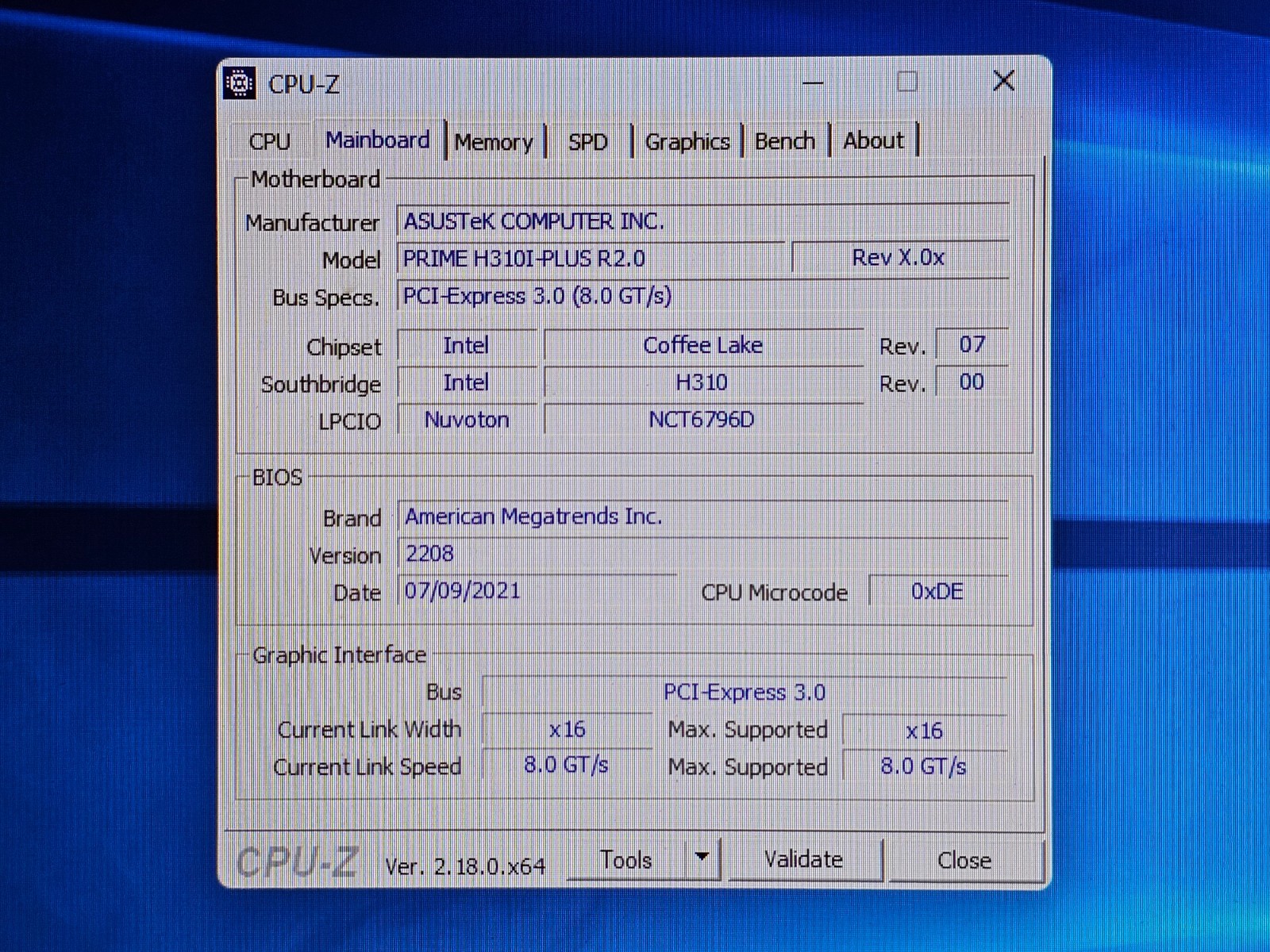Click the Close button at bottom
Screen dimensions: 1270x952
tap(964, 860)
